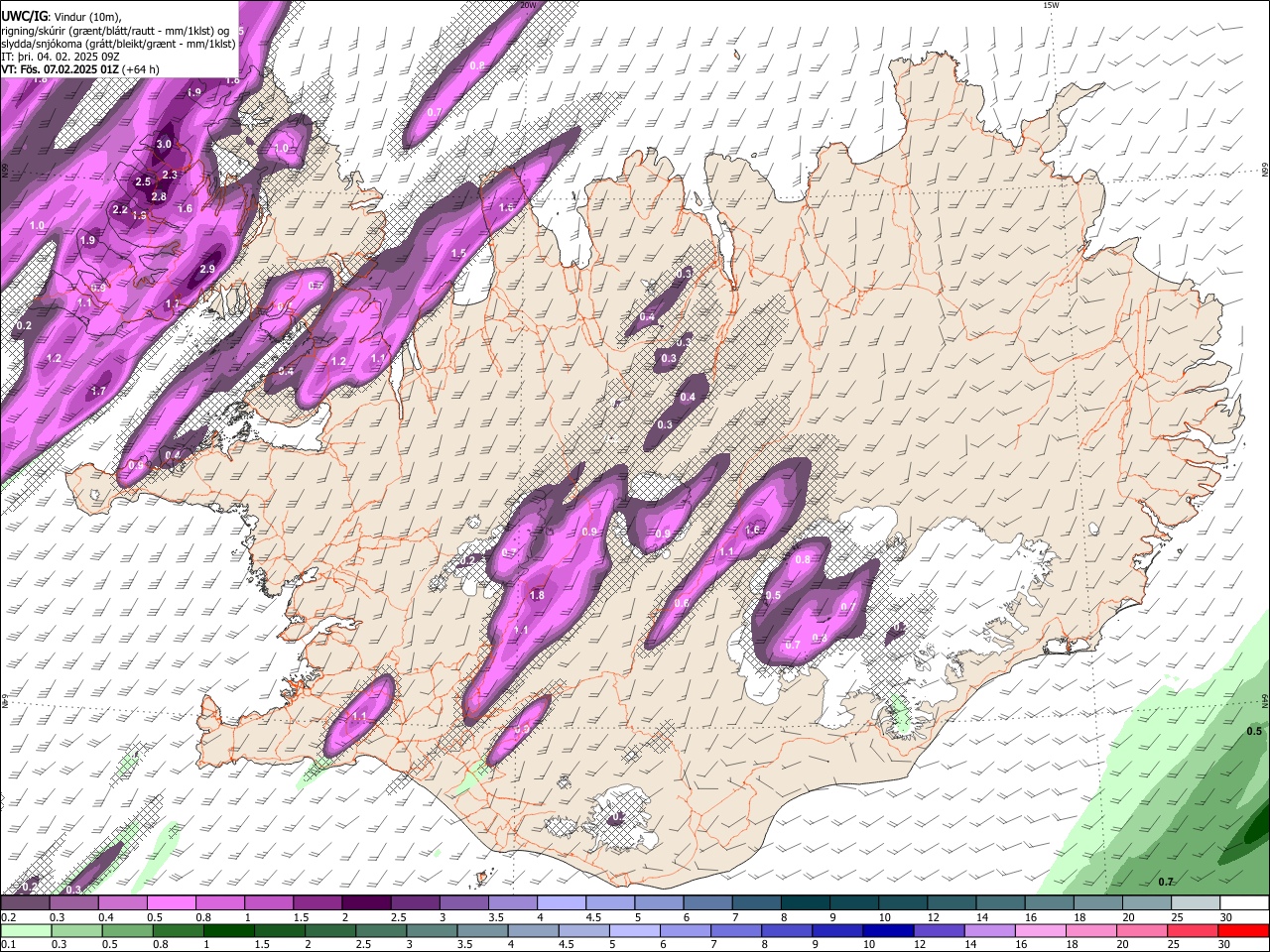This screenshot has width=1270, height=952.
Task: Click snow legend swatch between 2 and 2.5
Action: pyautogui.click(x=365, y=903)
